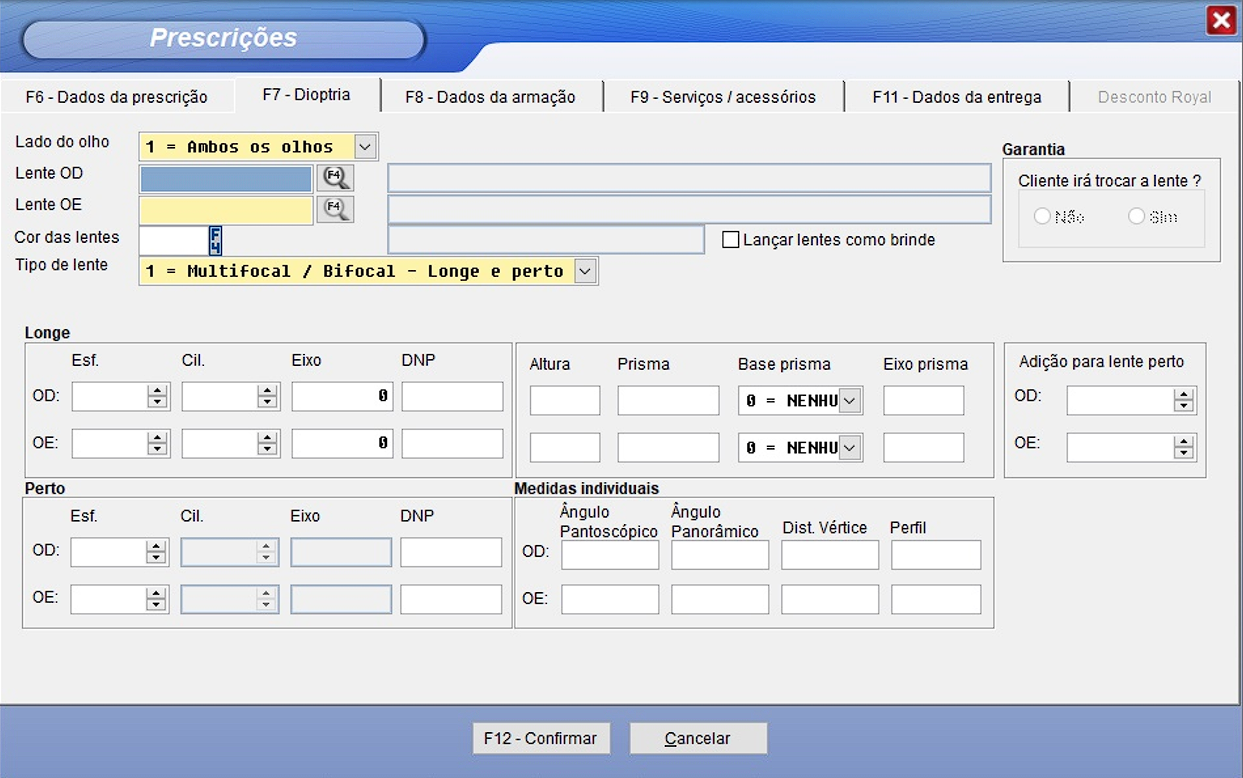The width and height of the screenshot is (1243, 778).
Task: Decrease Longe OE Cil. value with down arrow
Action: 267,450
